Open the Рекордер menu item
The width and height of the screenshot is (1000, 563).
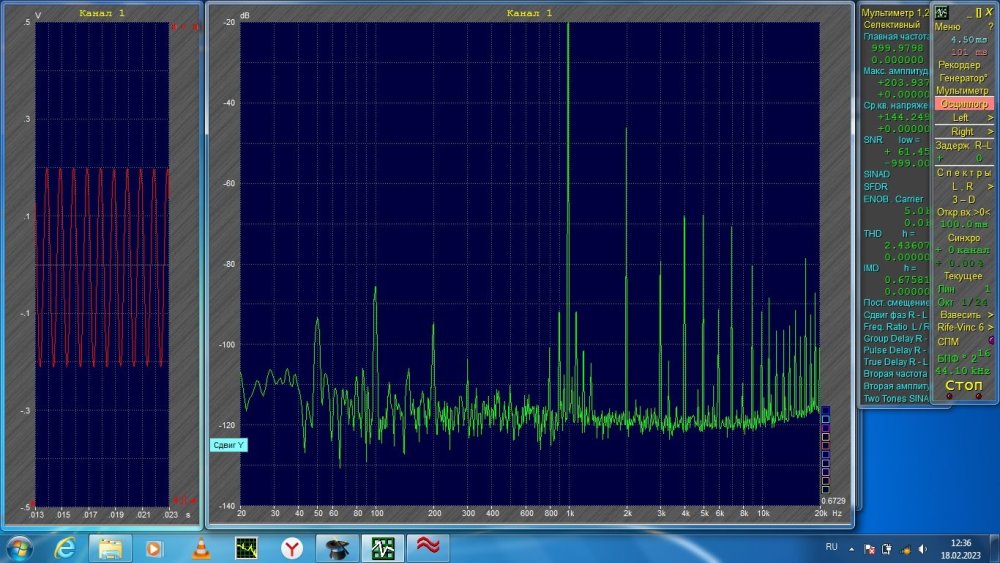(x=959, y=65)
